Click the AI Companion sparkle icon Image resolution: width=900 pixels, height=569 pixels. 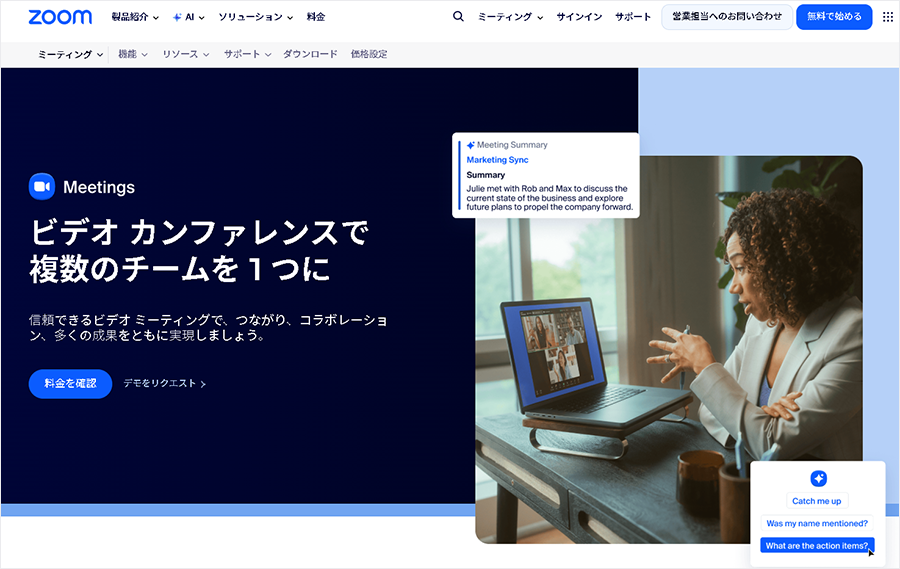point(818,478)
